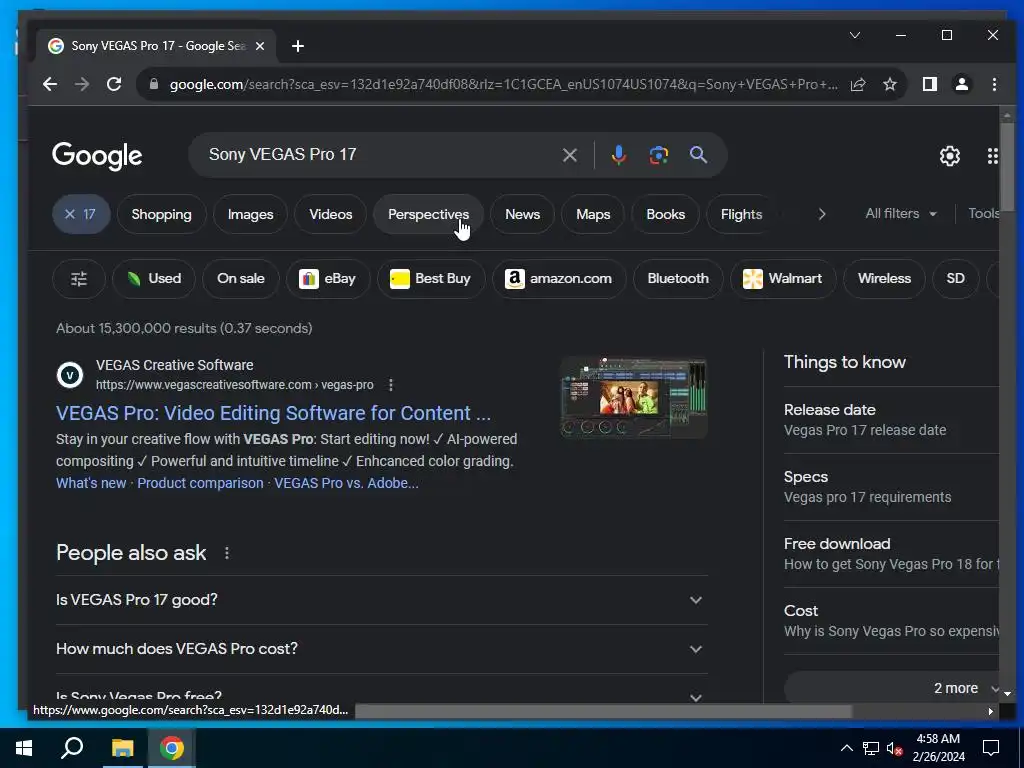Open Release date in Things to know

tap(891, 420)
